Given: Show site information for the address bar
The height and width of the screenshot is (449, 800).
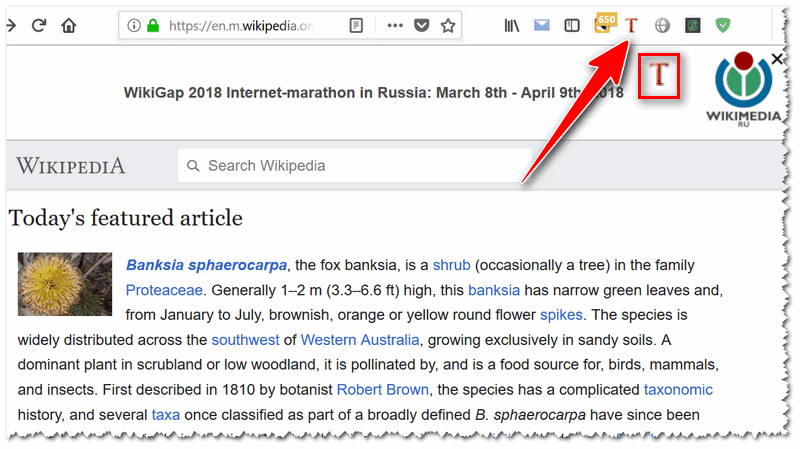Looking at the screenshot, I should tap(133, 25).
